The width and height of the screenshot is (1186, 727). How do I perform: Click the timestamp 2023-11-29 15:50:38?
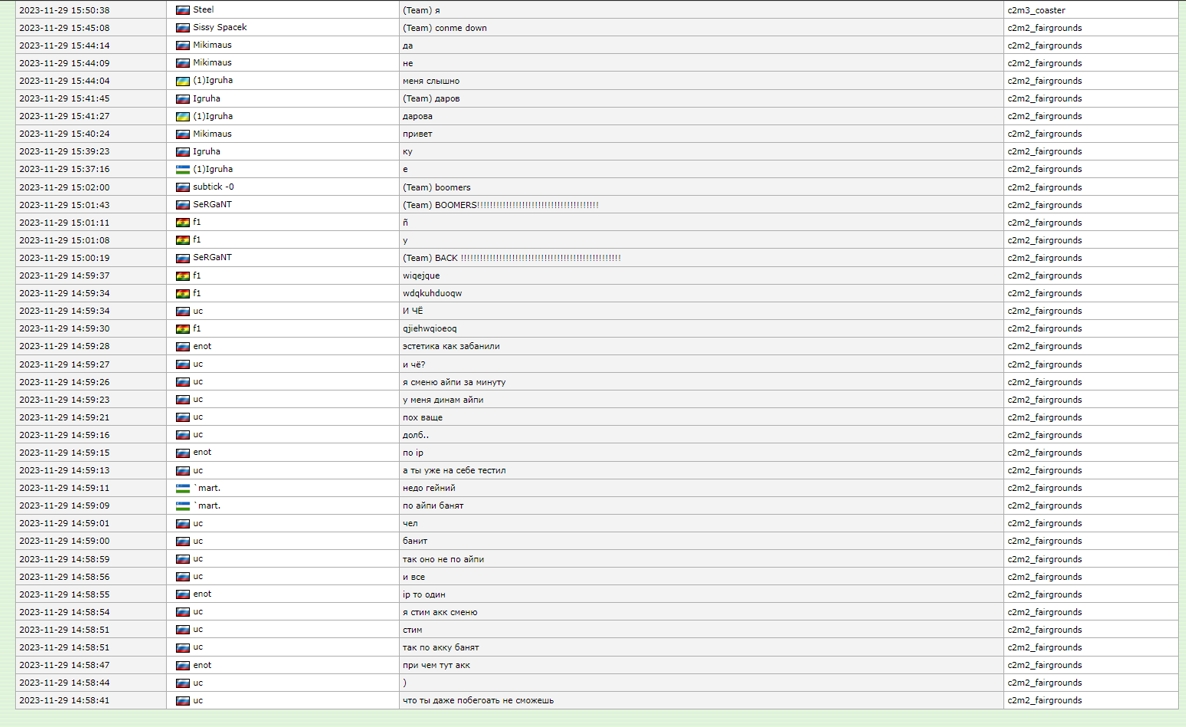coord(64,10)
